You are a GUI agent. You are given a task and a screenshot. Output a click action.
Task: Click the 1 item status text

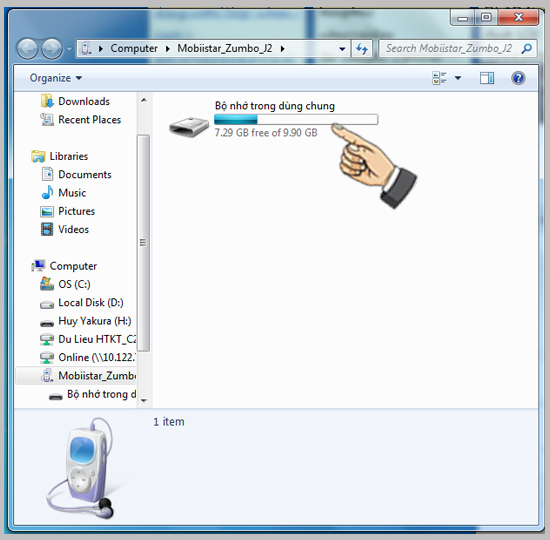click(169, 421)
